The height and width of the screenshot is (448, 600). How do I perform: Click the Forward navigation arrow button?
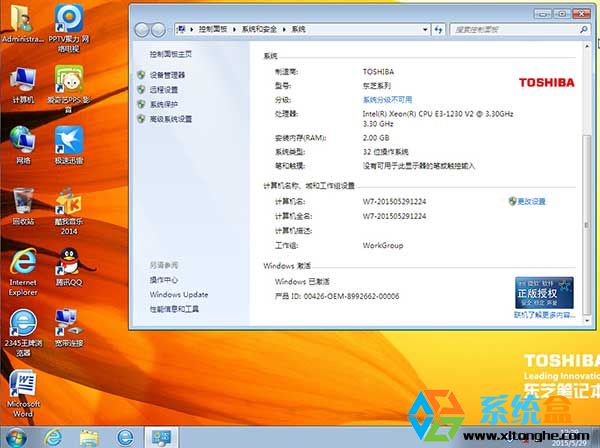(x=158, y=30)
